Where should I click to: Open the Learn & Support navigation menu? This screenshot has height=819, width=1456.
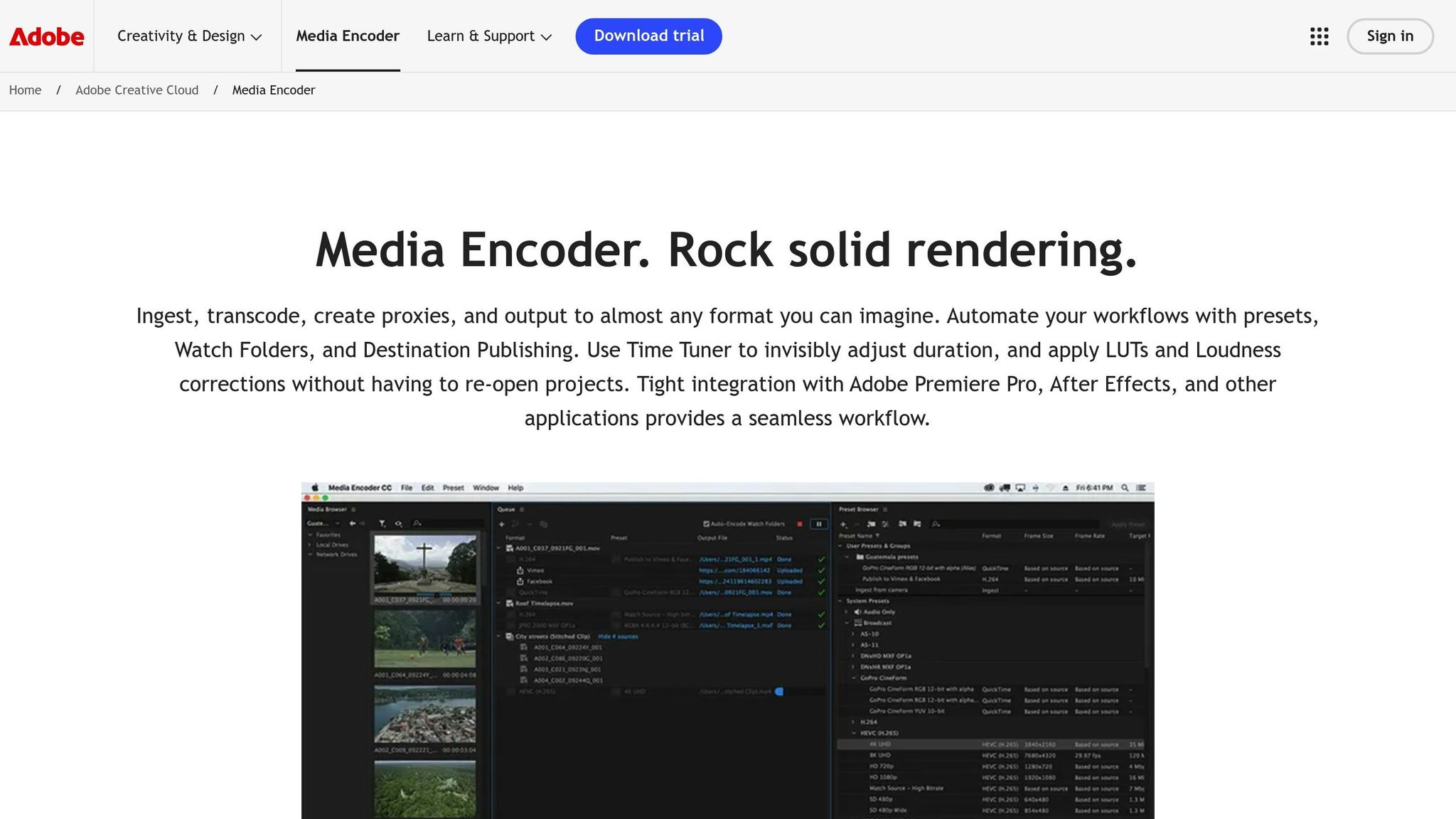(x=481, y=36)
